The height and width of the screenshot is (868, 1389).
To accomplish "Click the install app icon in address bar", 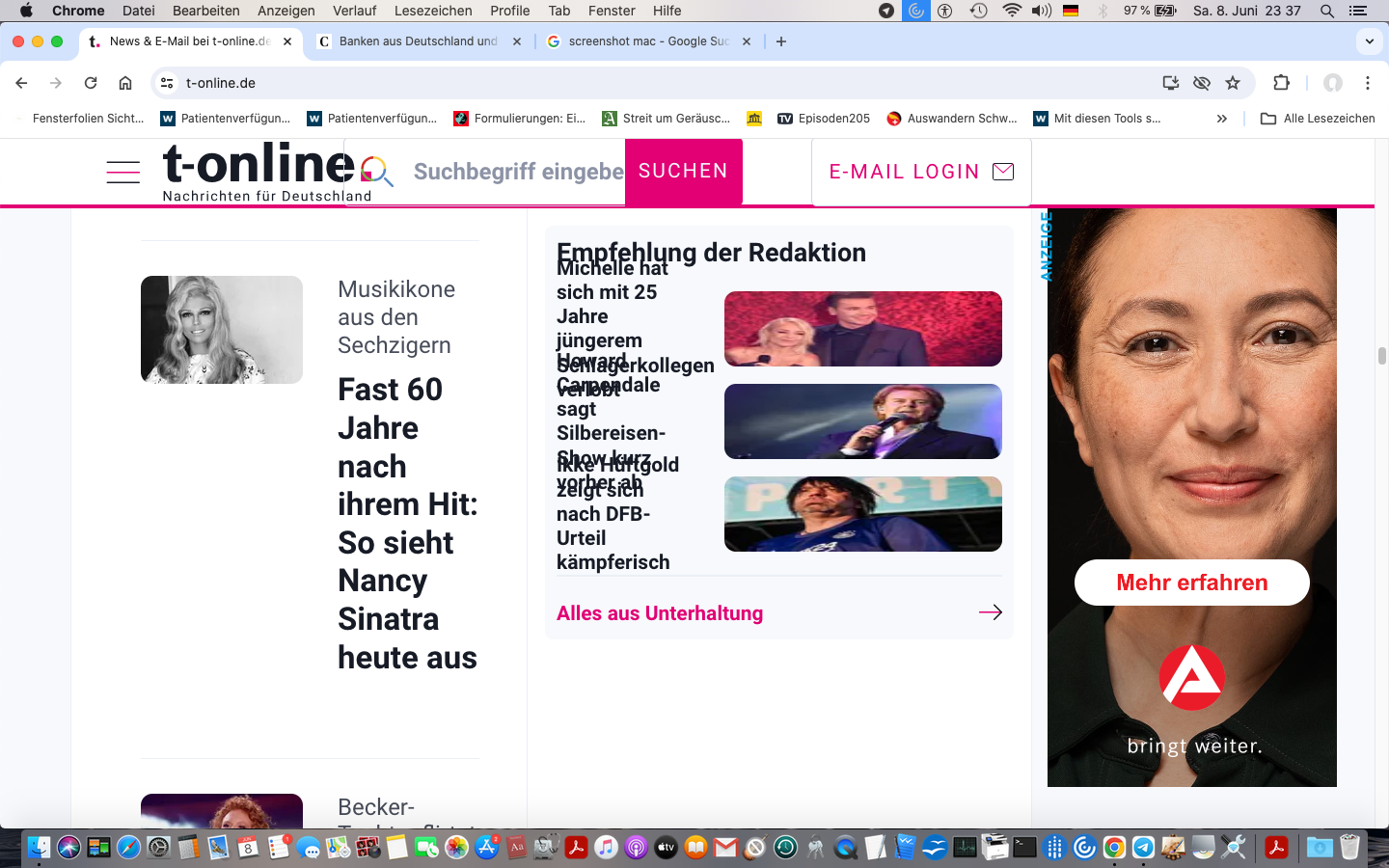I will click(1171, 83).
